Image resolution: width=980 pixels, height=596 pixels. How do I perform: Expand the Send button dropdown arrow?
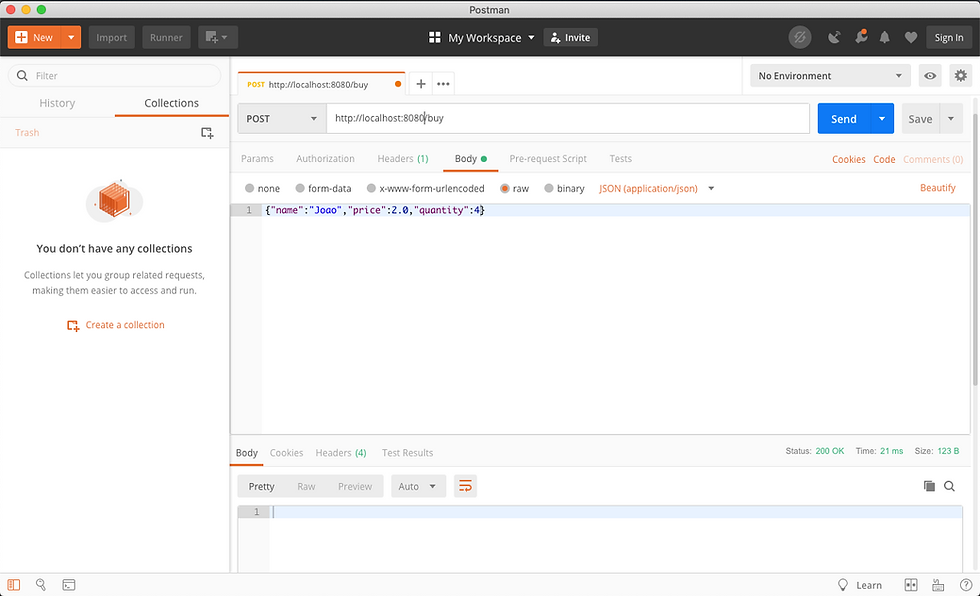pyautogui.click(x=882, y=119)
